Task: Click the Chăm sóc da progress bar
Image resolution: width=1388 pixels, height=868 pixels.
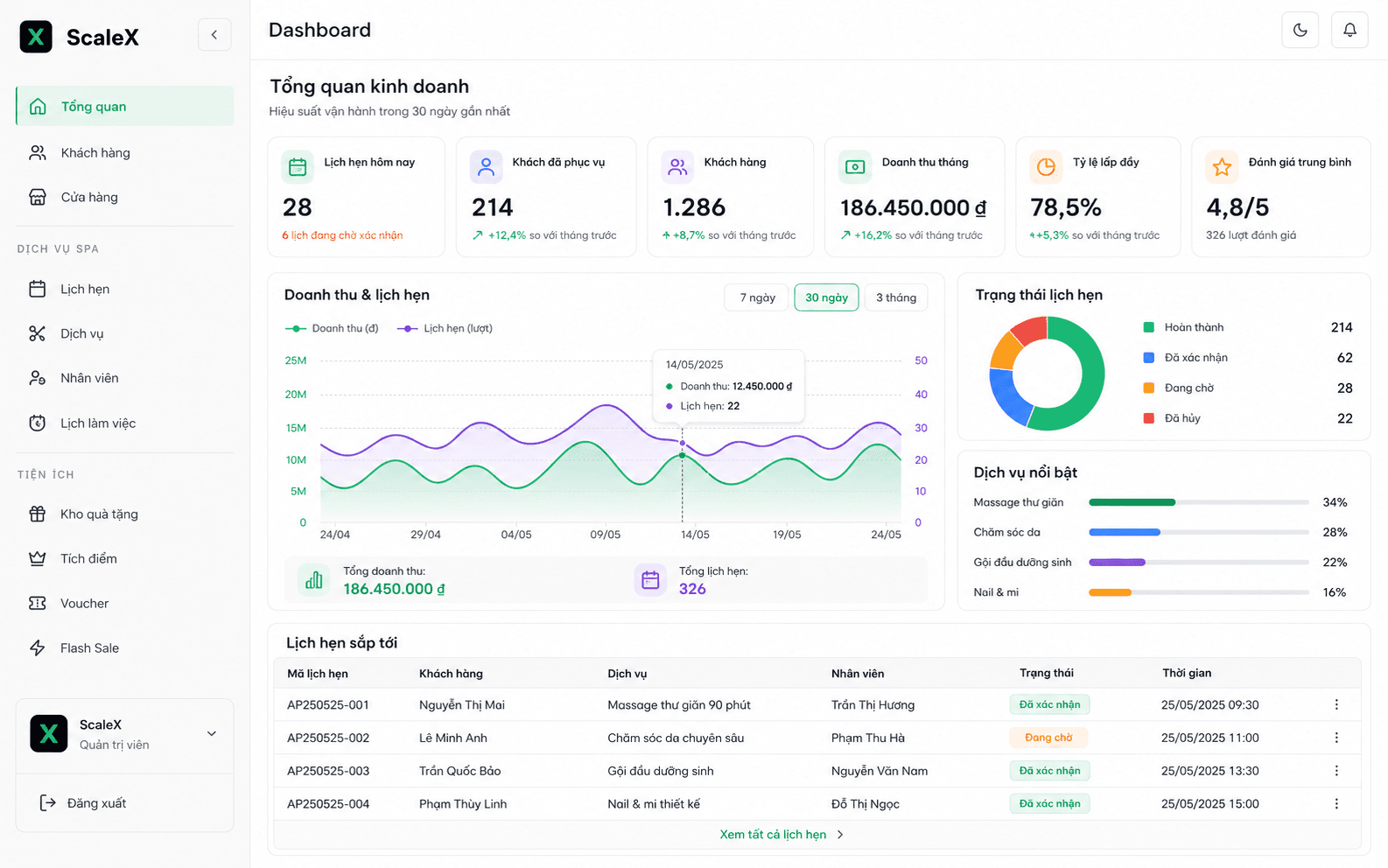Action: (1199, 532)
